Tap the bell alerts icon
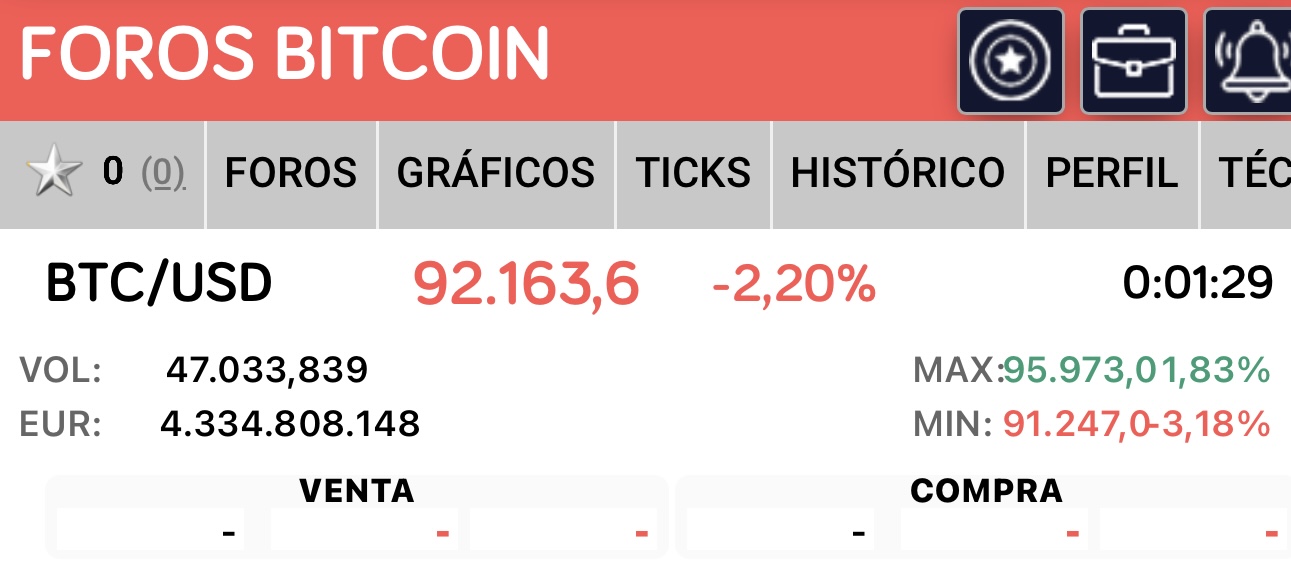Screen dimensions: 1291x582 point(1250,61)
